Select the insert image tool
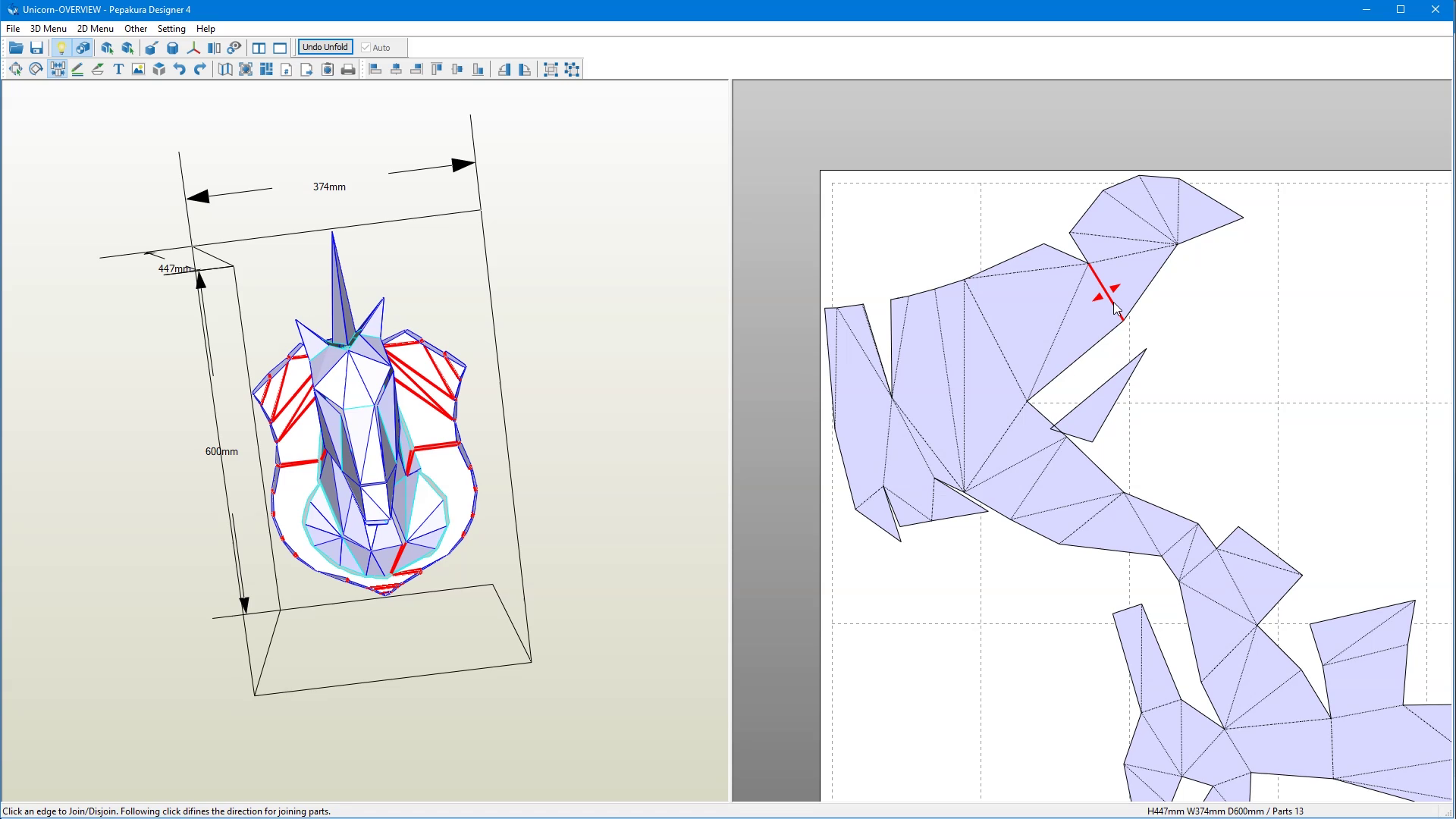 click(x=138, y=69)
